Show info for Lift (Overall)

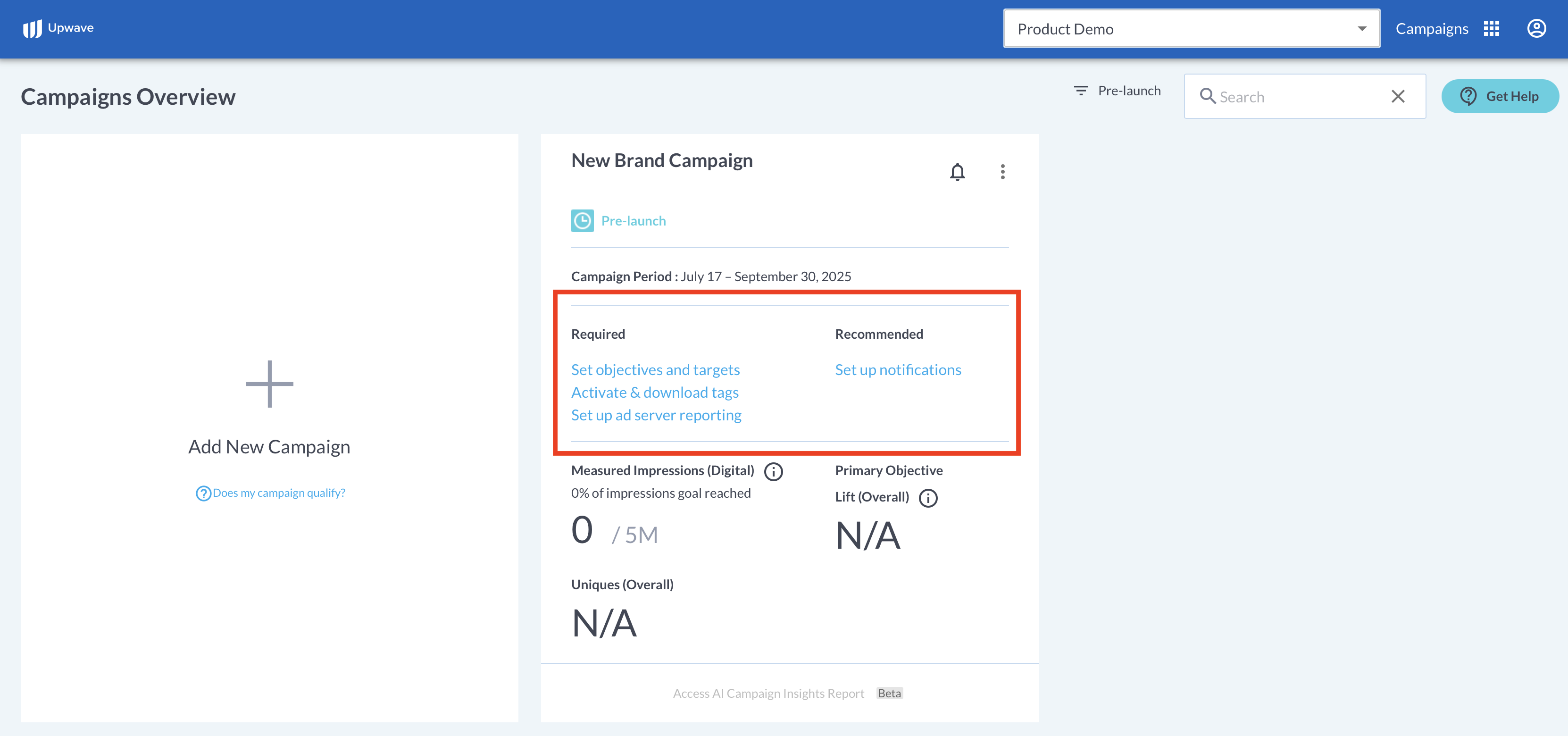tap(928, 498)
